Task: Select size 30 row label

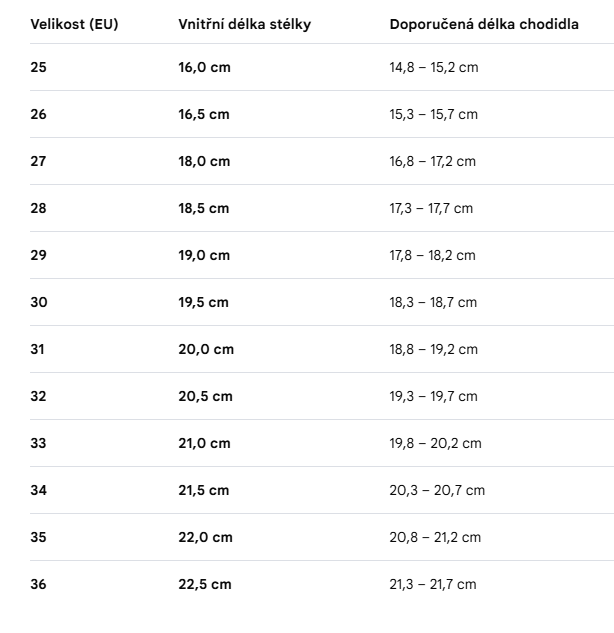Action: click(39, 302)
